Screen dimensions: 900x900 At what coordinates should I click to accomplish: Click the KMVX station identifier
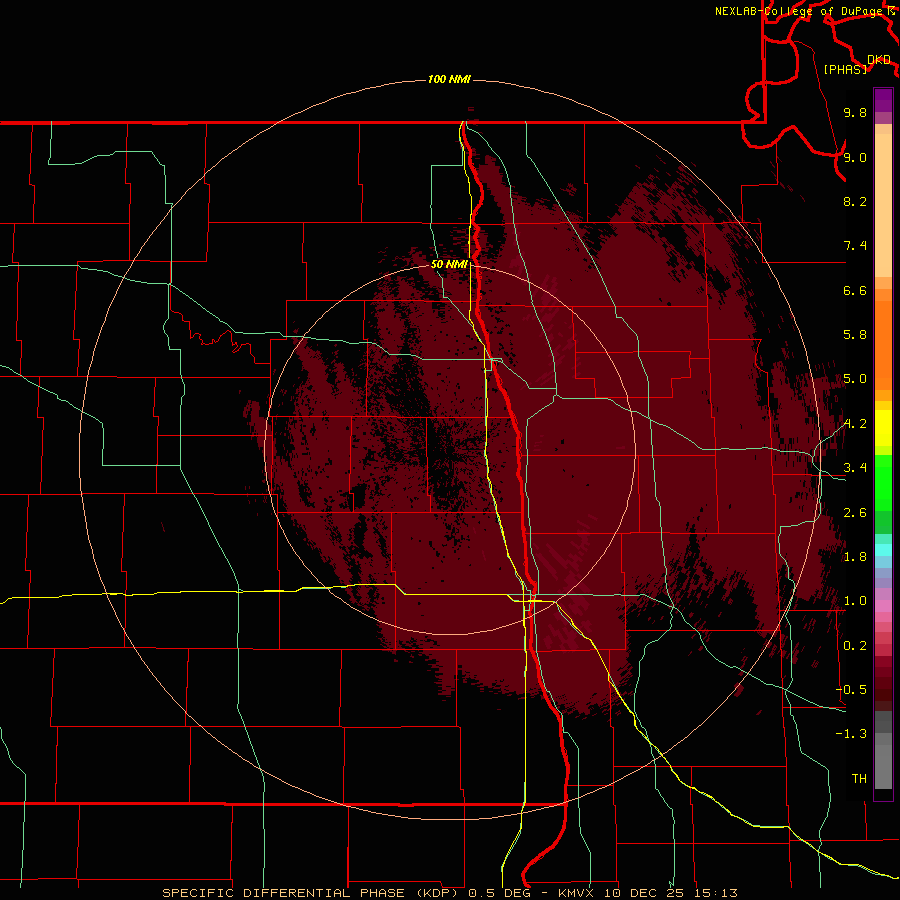575,893
